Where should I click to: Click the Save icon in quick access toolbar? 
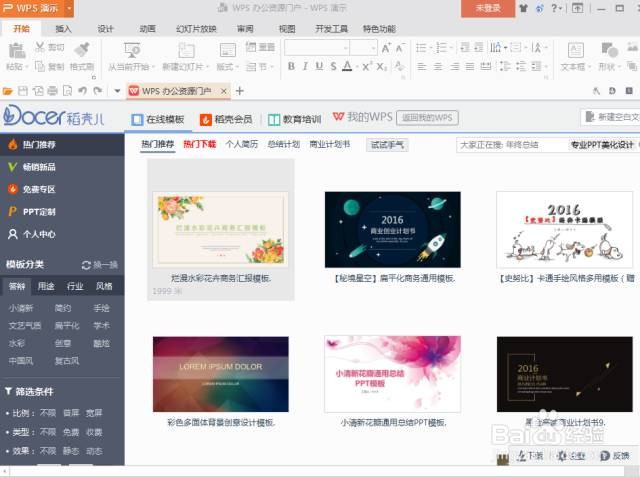pos(23,91)
